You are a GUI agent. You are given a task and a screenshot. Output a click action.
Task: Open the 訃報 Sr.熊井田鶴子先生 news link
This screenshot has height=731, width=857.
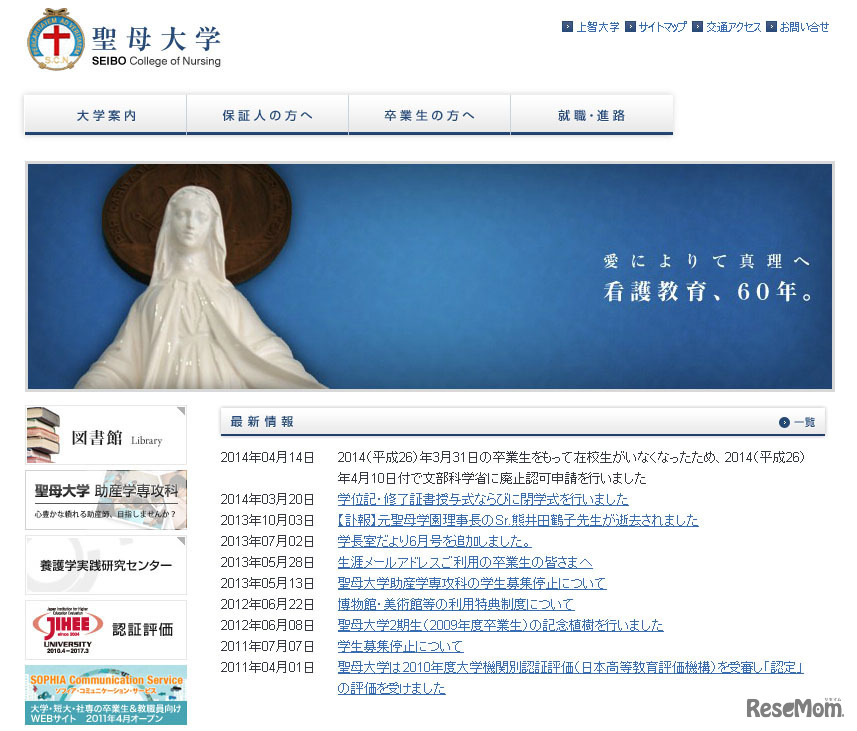click(518, 520)
